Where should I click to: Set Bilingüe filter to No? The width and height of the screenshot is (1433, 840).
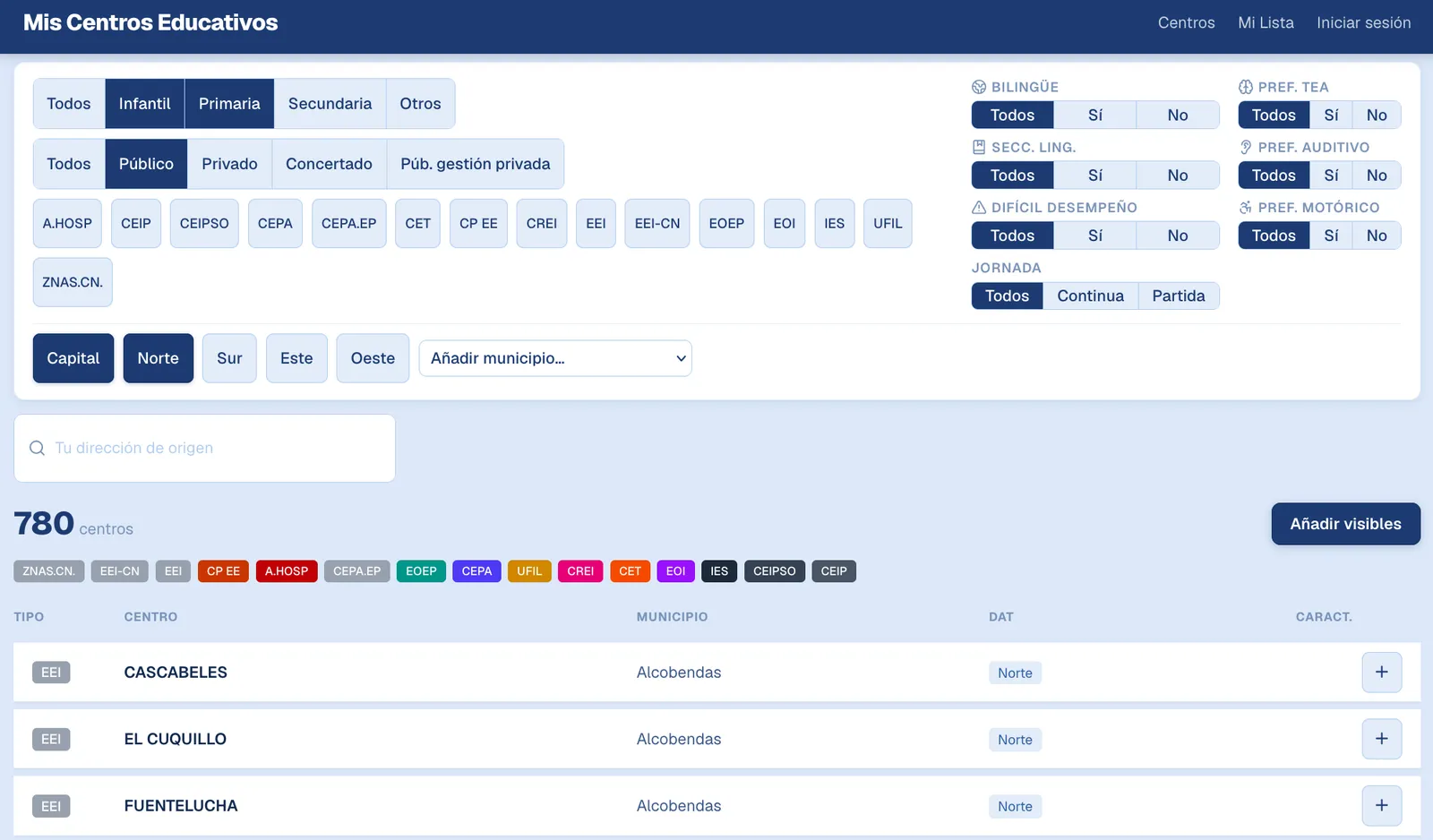click(x=1178, y=116)
